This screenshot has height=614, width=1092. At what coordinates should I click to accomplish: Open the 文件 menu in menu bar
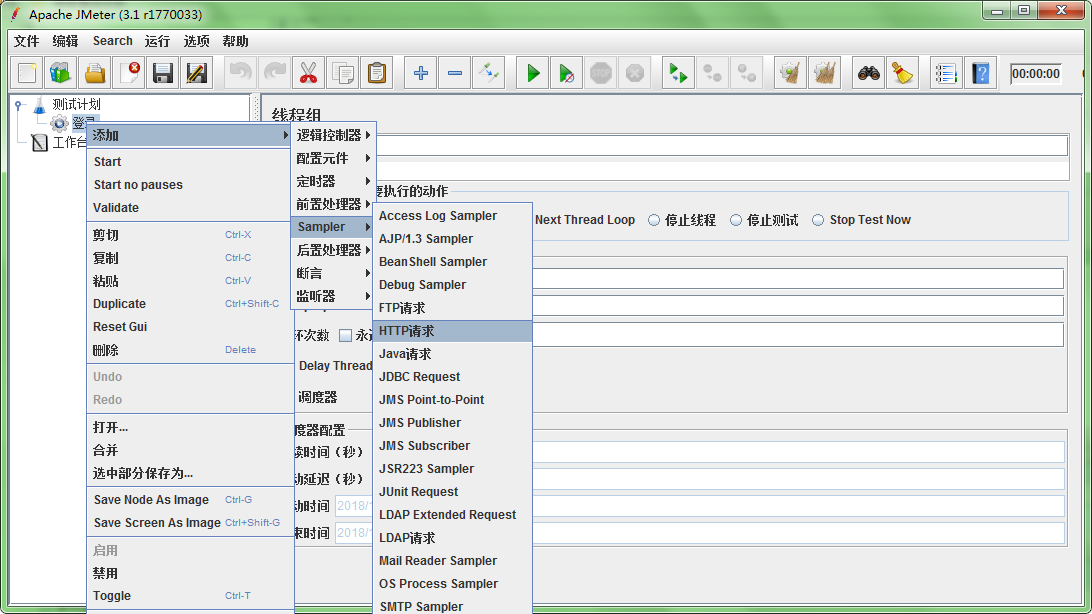[27, 41]
